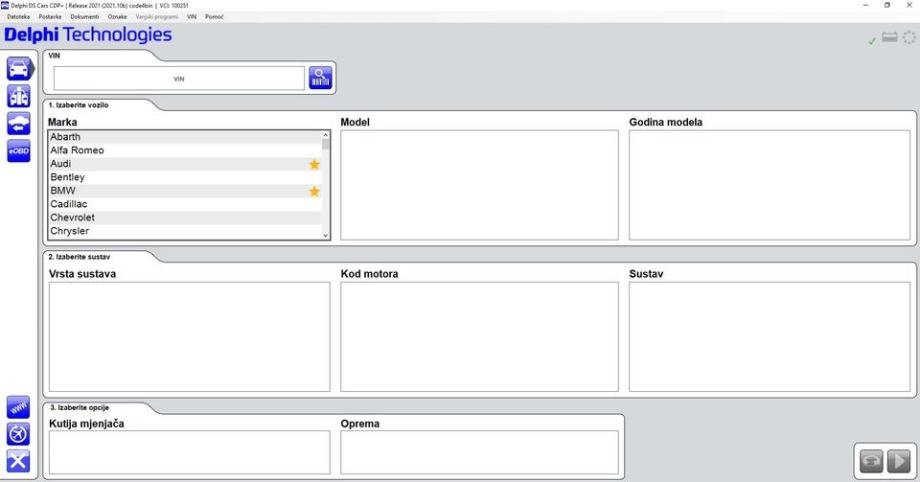Select Chrysler in the Marka list

[x=185, y=231]
